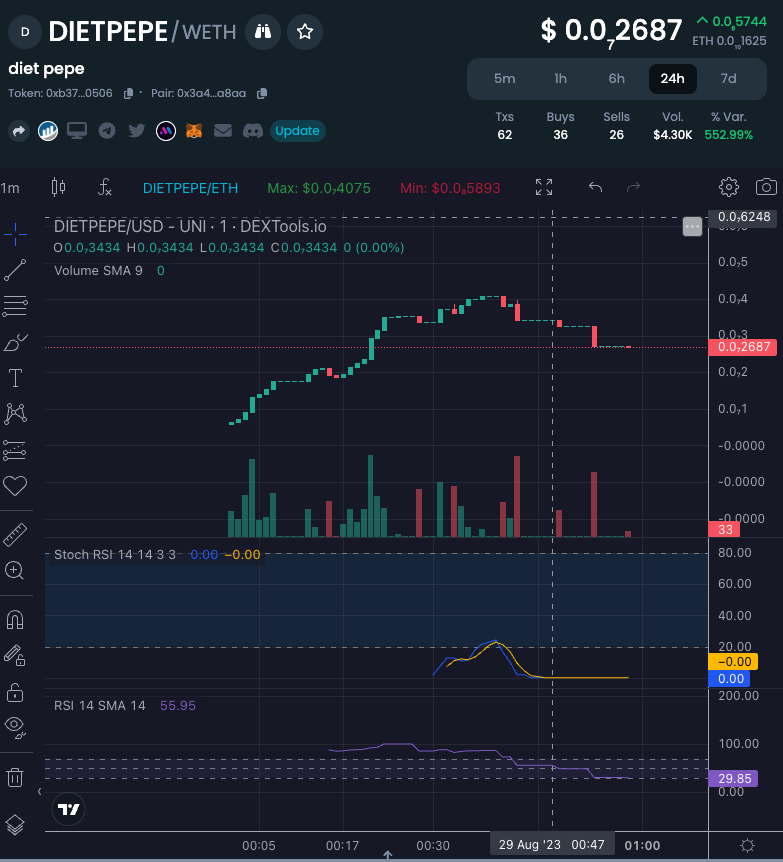Select the ruler measure tool
Screen dimensions: 783x862
(x=15, y=535)
